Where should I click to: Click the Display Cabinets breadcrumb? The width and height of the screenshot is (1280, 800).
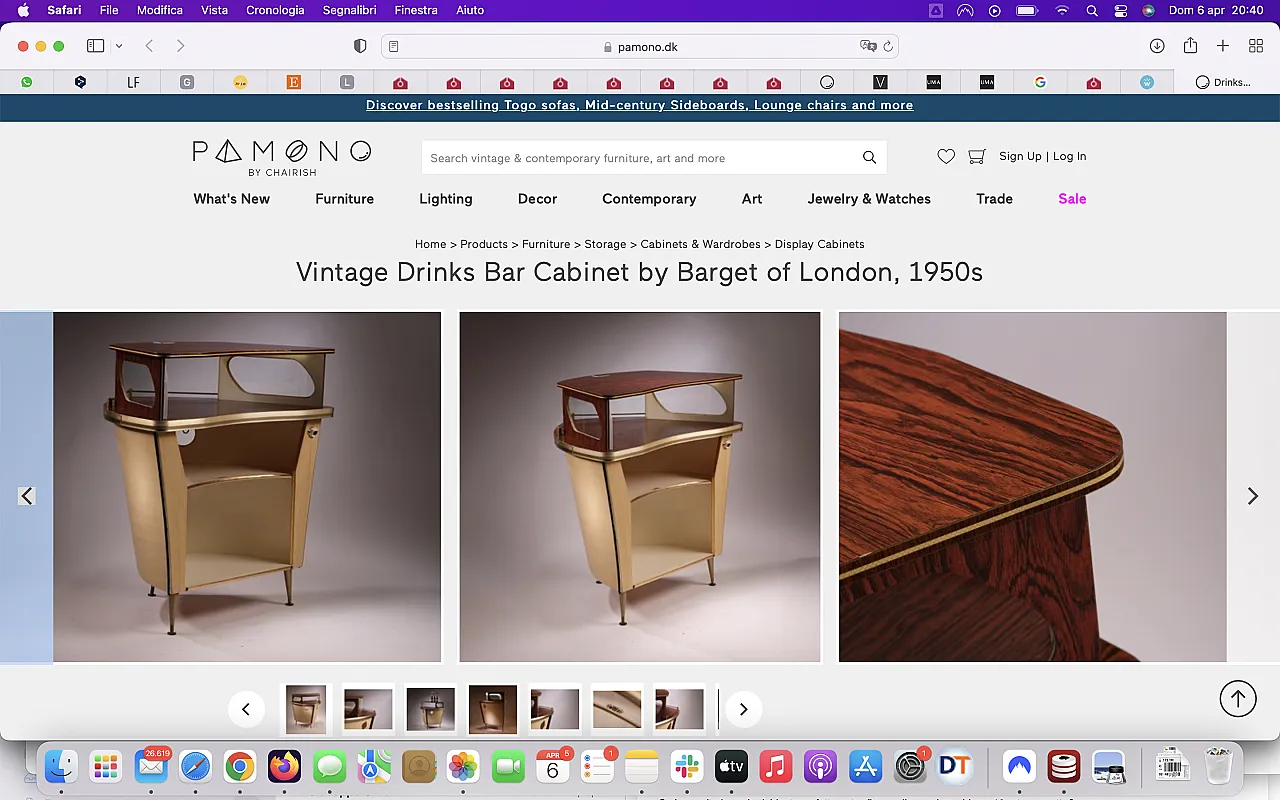click(820, 244)
